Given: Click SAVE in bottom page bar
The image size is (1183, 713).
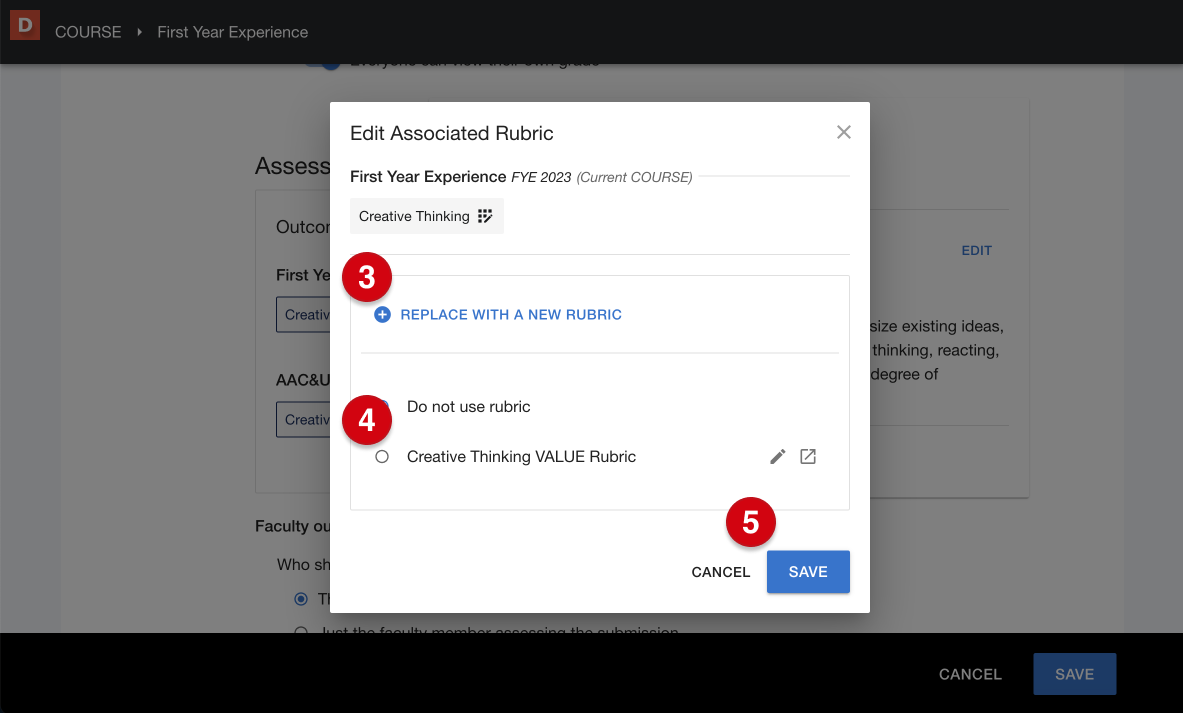Looking at the screenshot, I should [1074, 674].
